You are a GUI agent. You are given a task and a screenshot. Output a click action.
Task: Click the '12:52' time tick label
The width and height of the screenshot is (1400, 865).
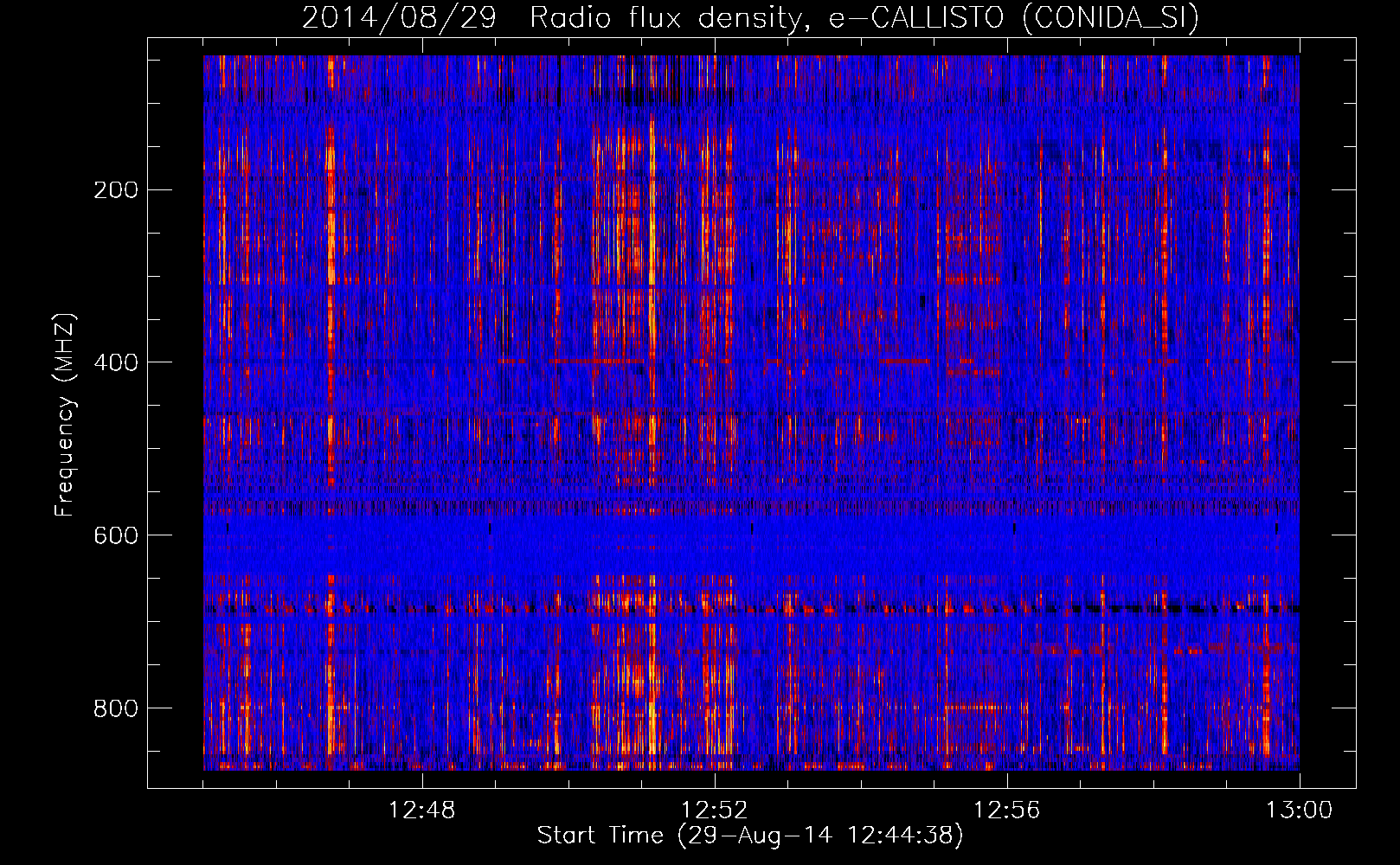coord(715,811)
